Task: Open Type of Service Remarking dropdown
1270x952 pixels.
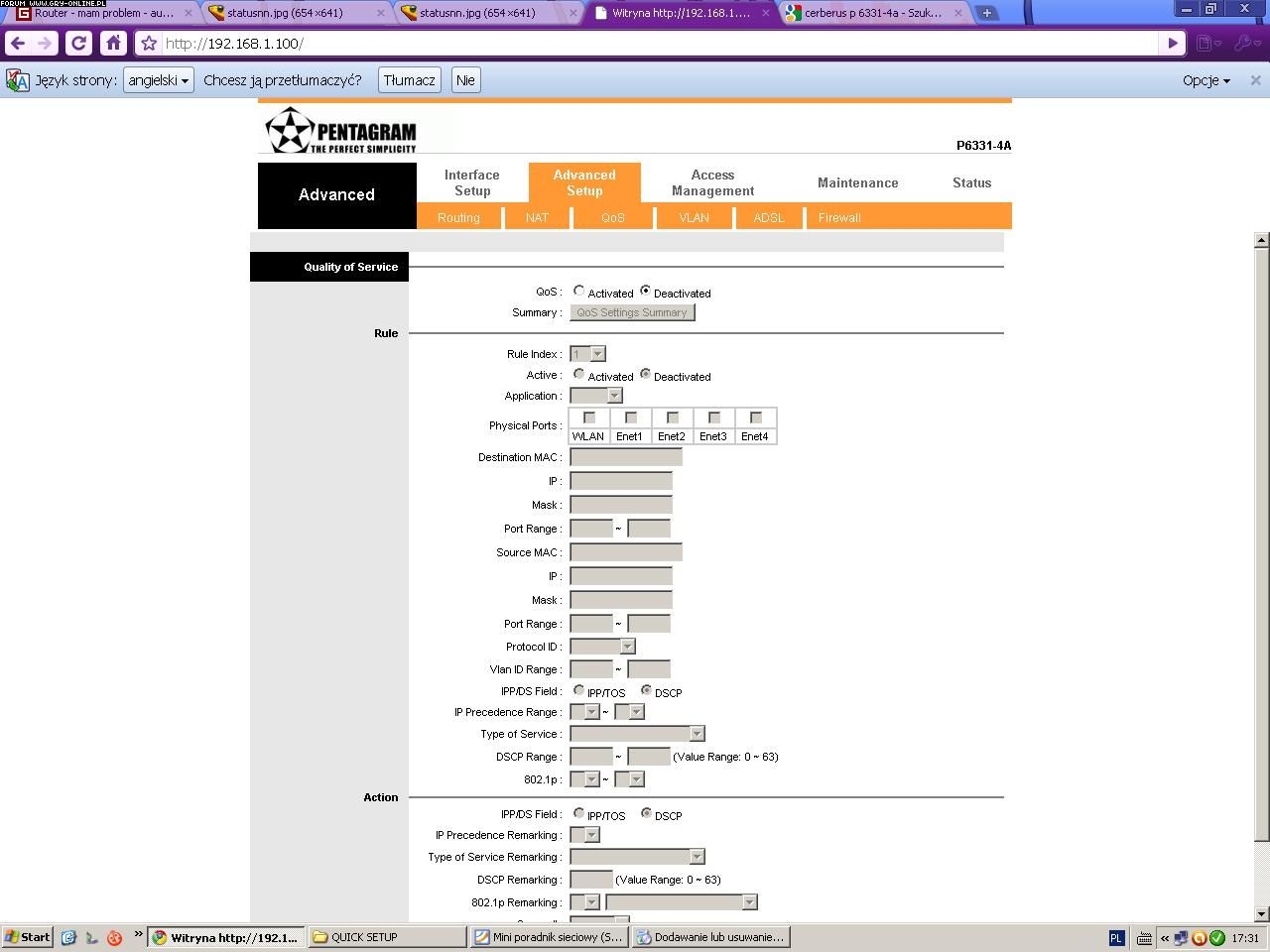Action: pos(637,857)
